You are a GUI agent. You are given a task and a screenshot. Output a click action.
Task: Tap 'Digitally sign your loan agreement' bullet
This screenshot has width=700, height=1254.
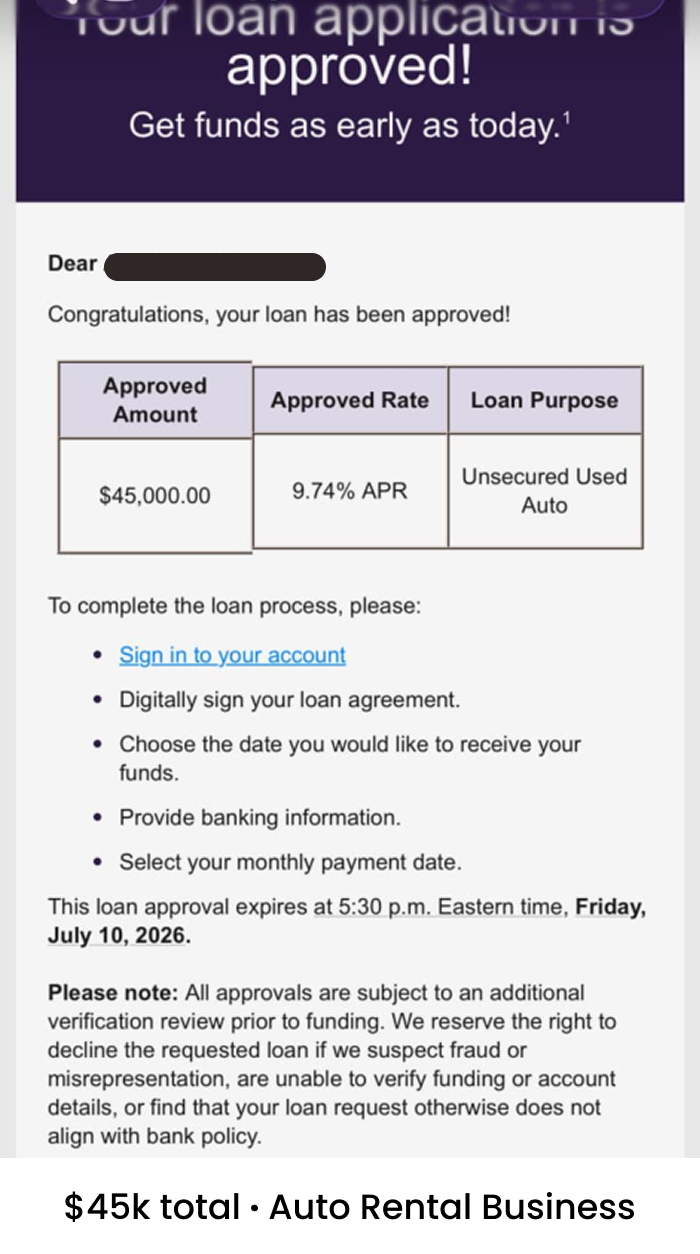coord(290,700)
